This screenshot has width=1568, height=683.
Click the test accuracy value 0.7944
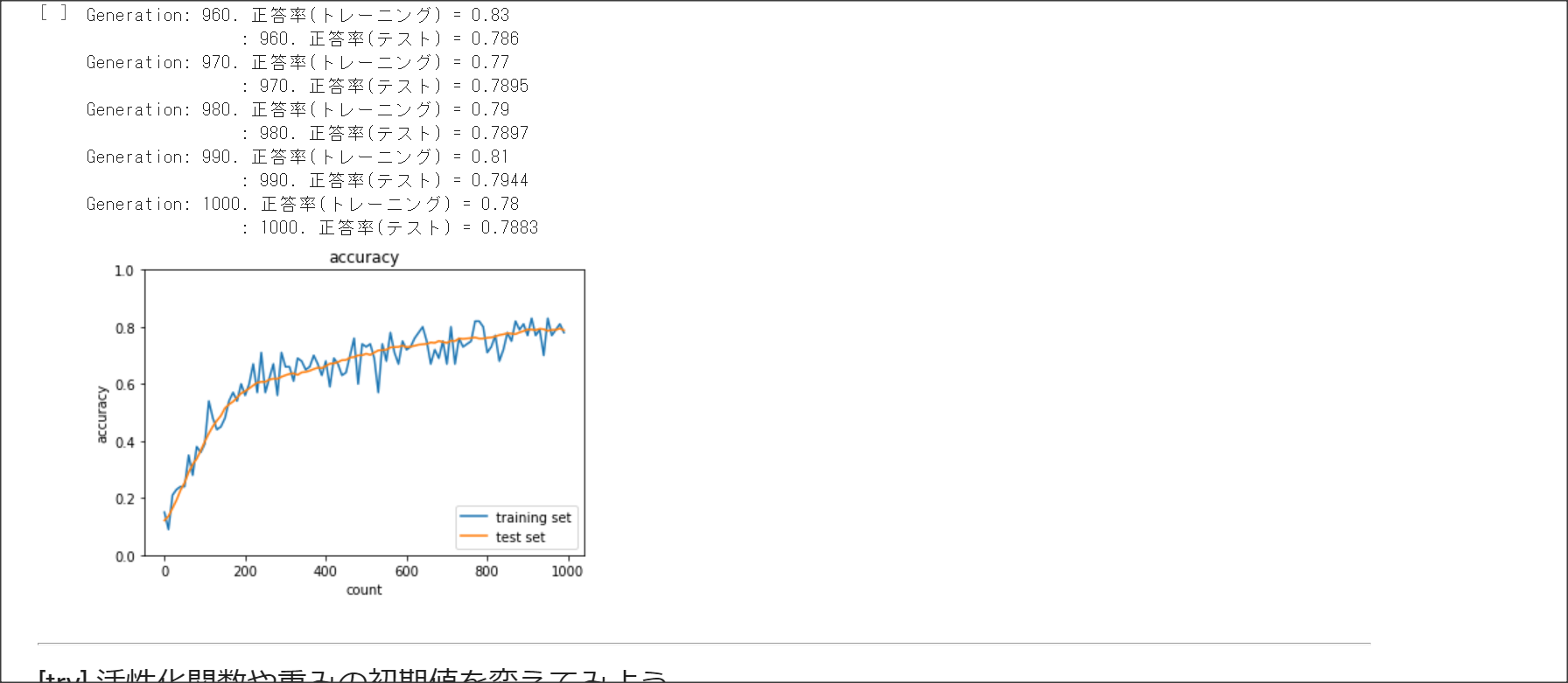[x=500, y=180]
